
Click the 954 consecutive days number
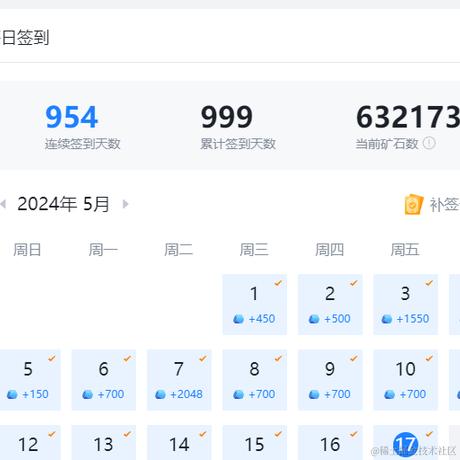pyautogui.click(x=72, y=117)
